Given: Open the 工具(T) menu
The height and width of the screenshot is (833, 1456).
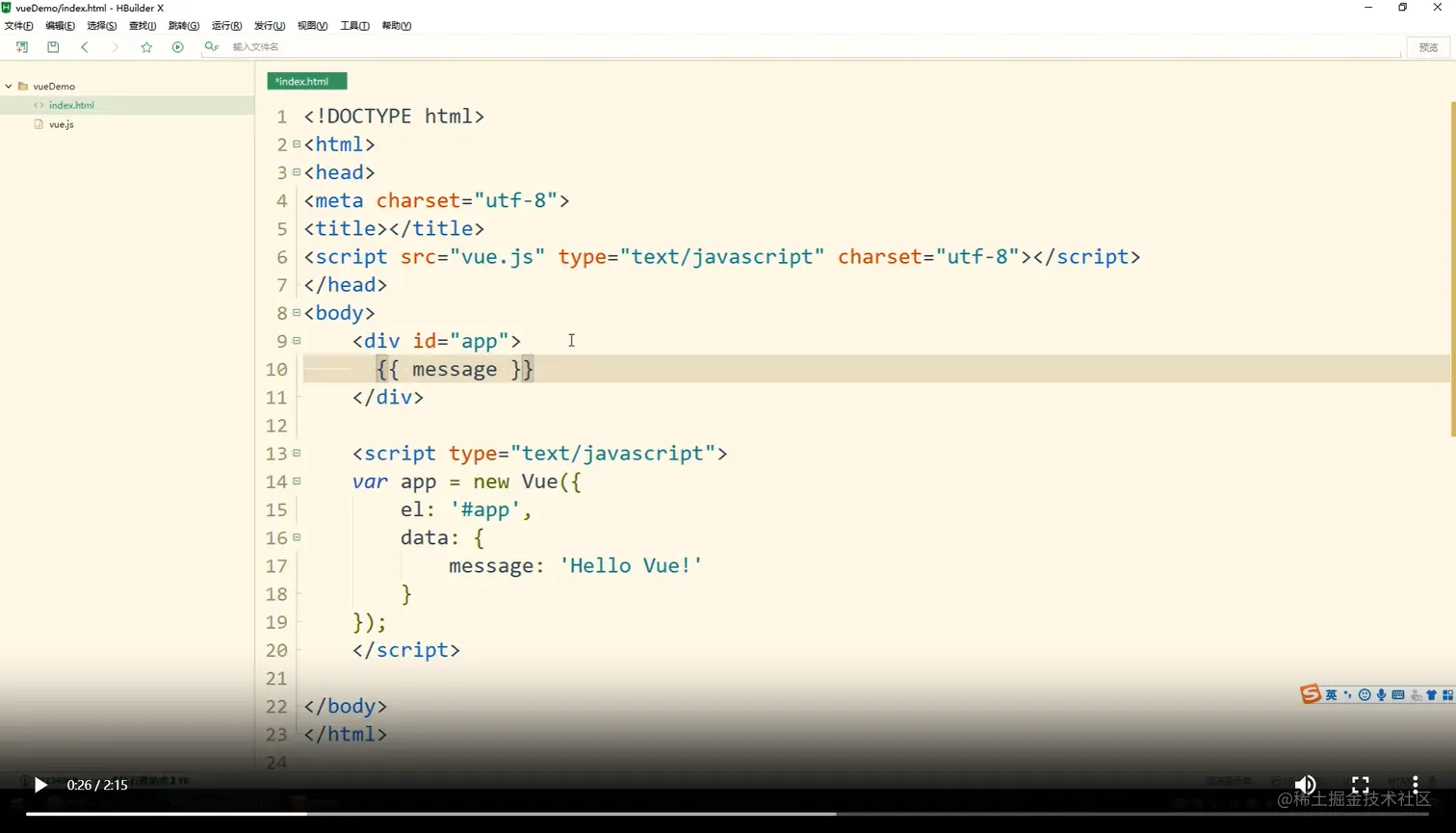Looking at the screenshot, I should point(354,26).
